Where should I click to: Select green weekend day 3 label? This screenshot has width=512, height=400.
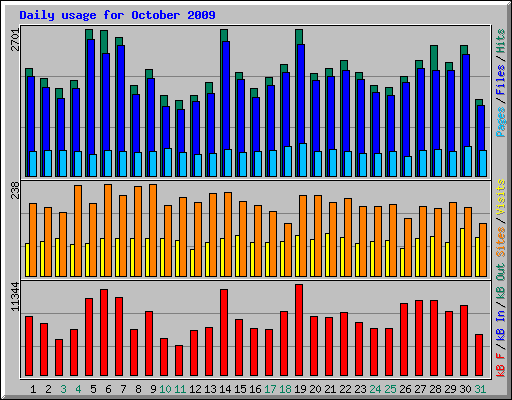[x=63, y=389]
